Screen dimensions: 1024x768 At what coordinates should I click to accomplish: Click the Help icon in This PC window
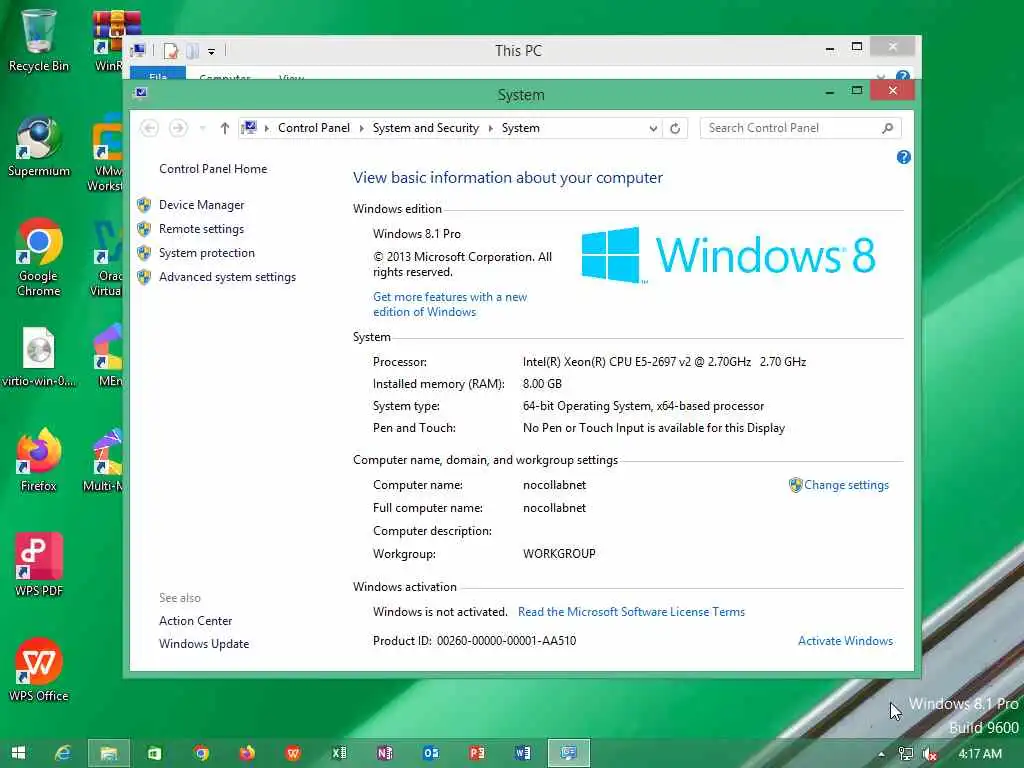[903, 76]
